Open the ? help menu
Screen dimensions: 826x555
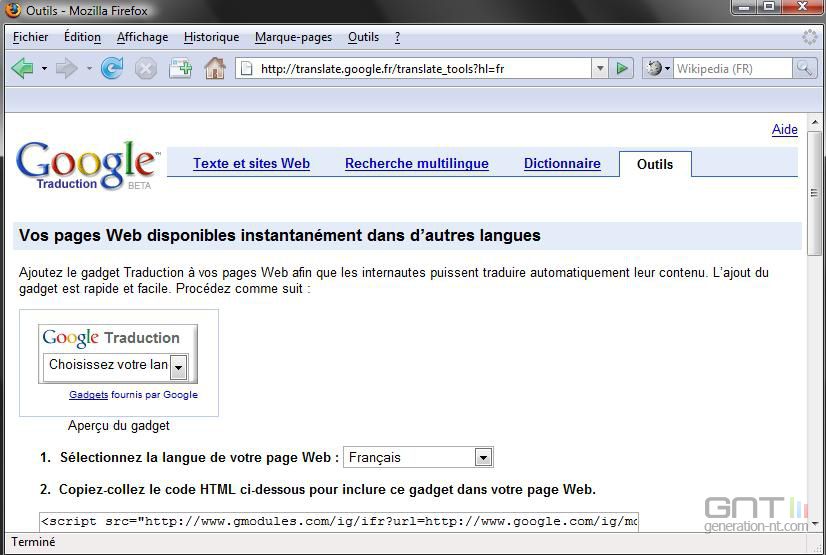[397, 37]
